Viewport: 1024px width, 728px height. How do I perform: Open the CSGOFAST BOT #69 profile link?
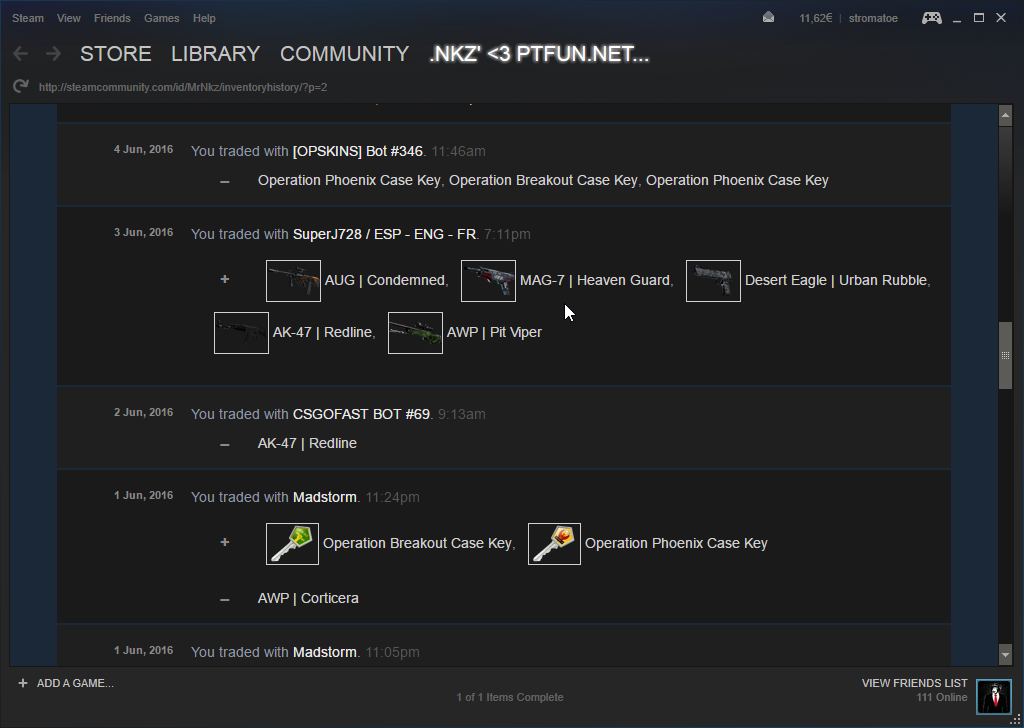361,414
